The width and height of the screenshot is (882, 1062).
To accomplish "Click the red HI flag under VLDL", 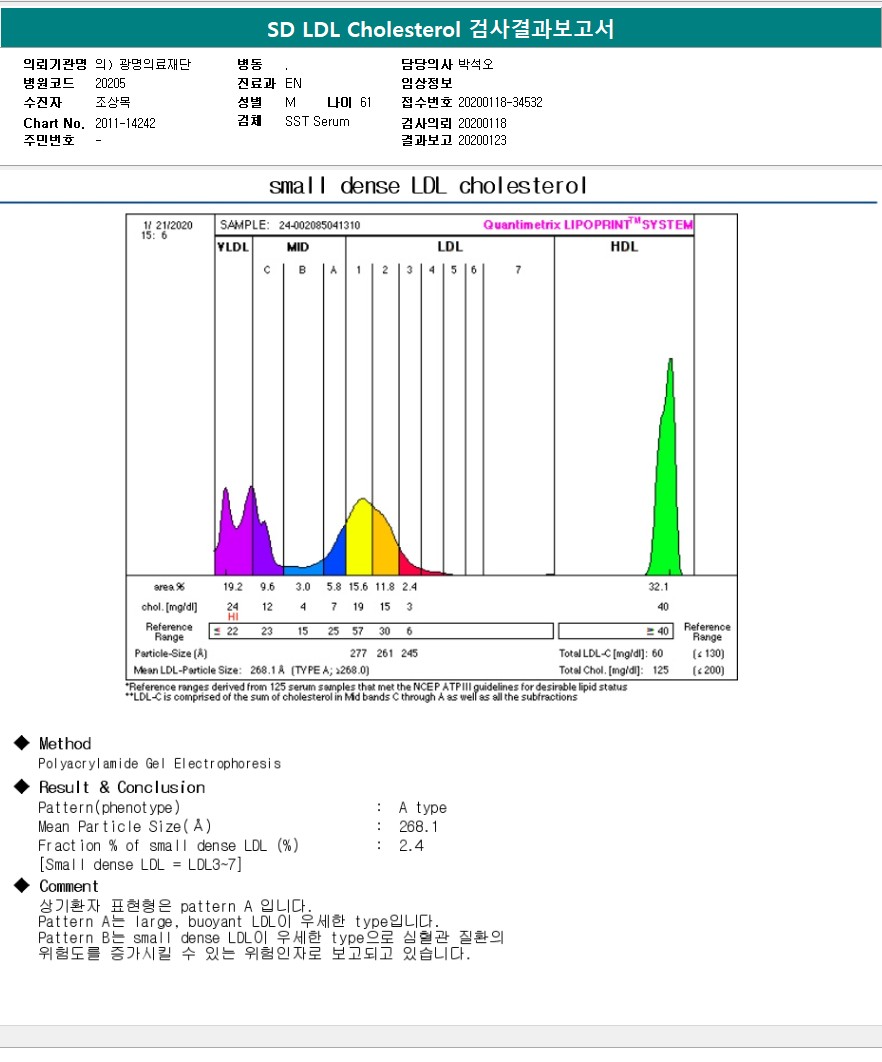I will pos(233,616).
